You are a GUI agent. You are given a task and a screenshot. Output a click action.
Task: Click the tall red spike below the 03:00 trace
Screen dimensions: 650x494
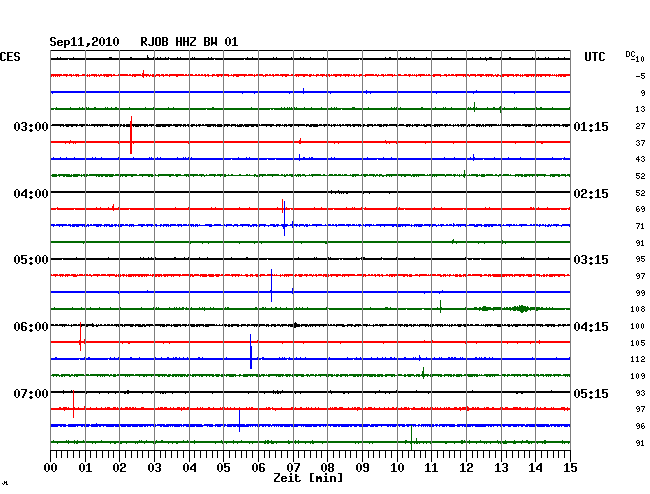click(x=131, y=135)
